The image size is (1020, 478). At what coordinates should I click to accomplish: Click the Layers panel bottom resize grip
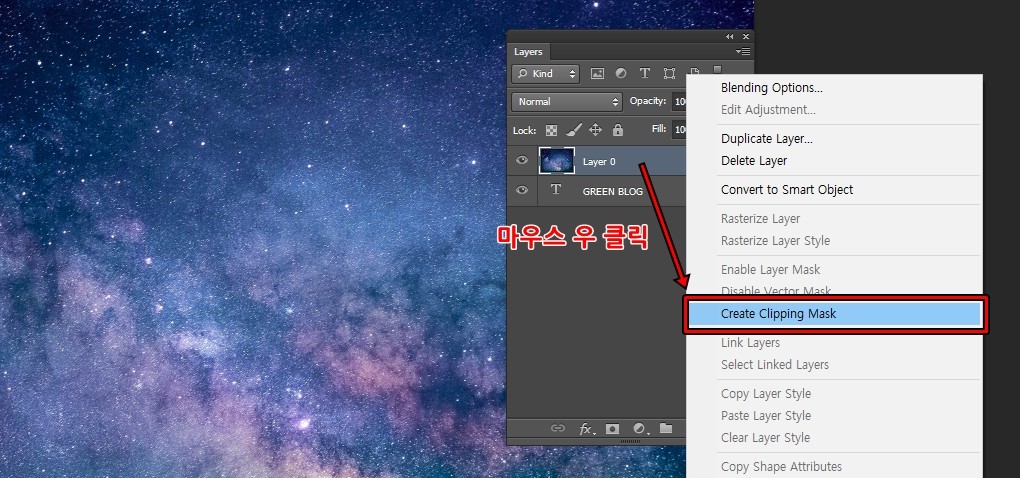[x=630, y=442]
